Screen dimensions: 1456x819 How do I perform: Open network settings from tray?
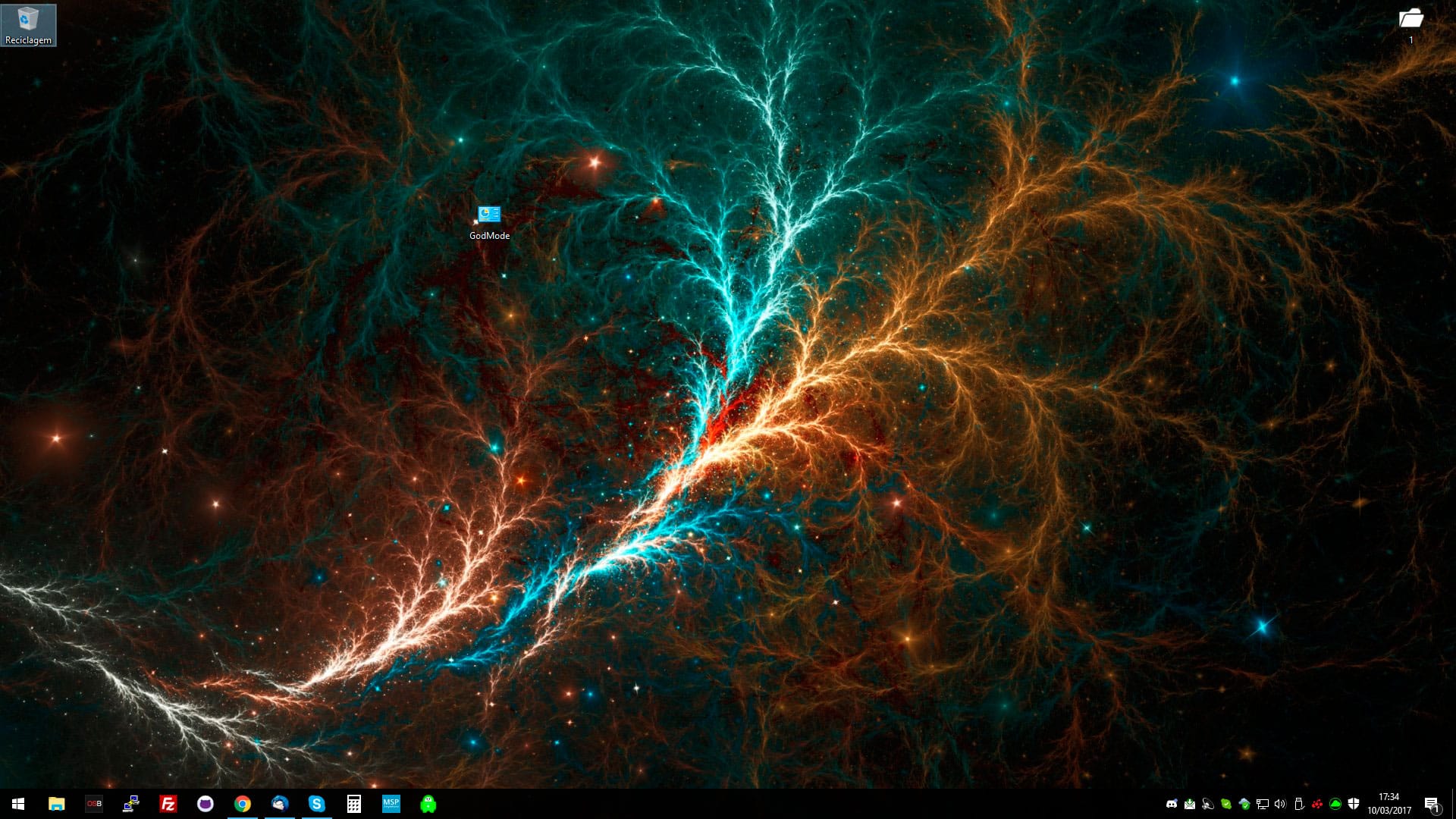[x=1263, y=804]
